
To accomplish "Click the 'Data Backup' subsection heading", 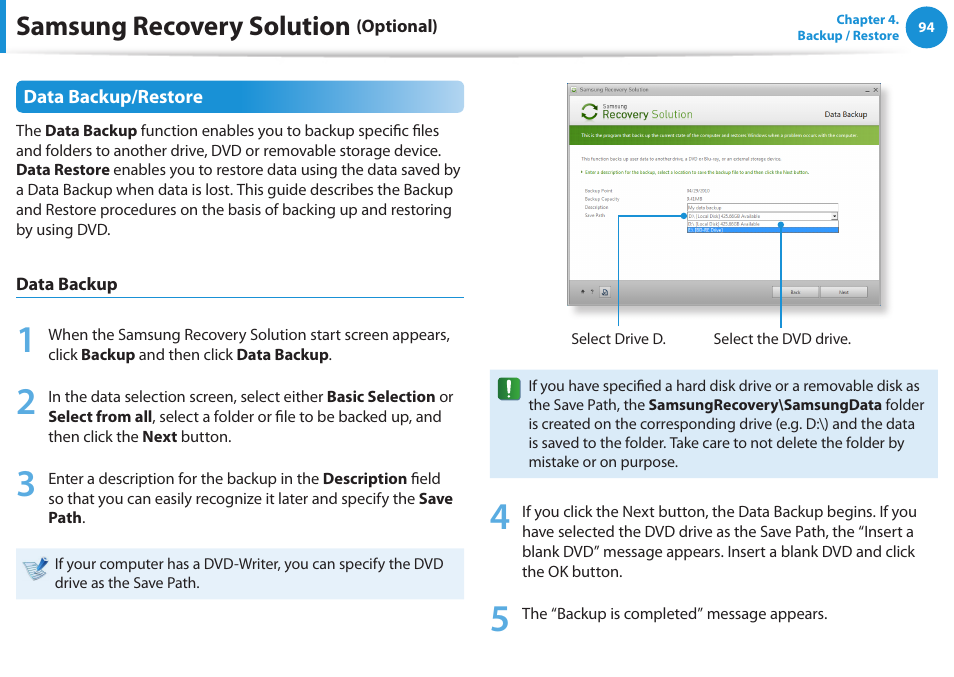I will click(x=67, y=284).
